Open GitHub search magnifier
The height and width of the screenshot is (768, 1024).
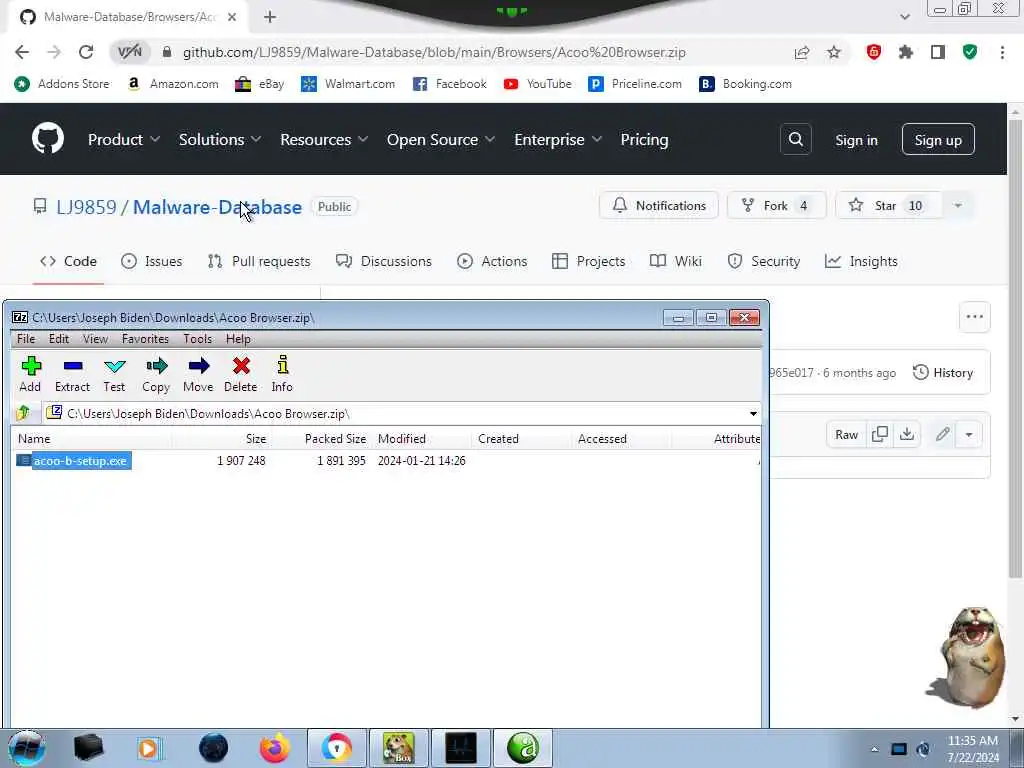tap(795, 139)
